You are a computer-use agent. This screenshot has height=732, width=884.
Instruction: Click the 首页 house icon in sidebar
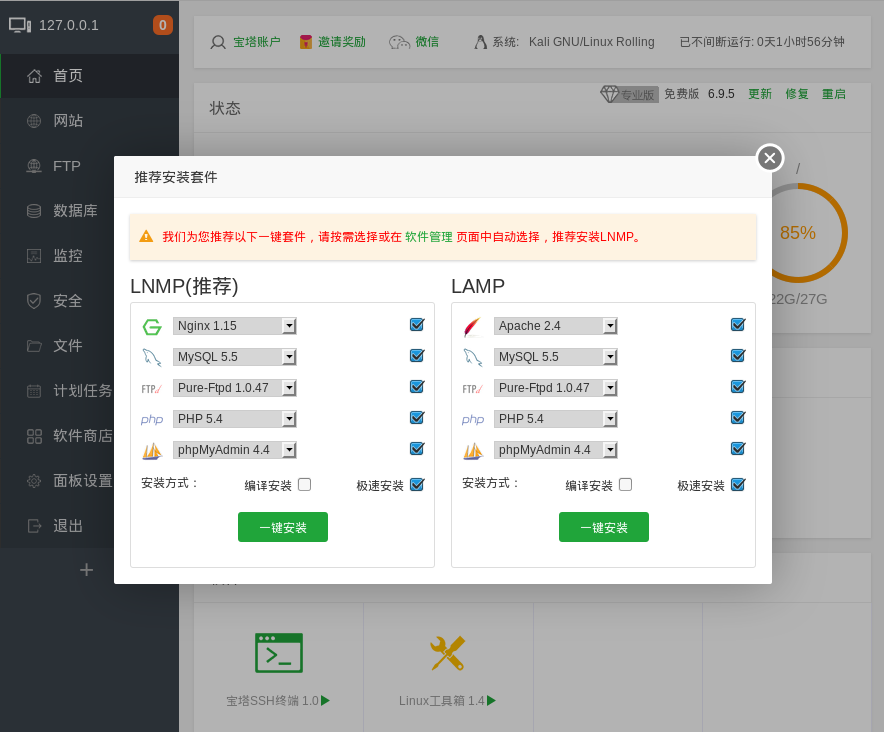pyautogui.click(x=34, y=76)
